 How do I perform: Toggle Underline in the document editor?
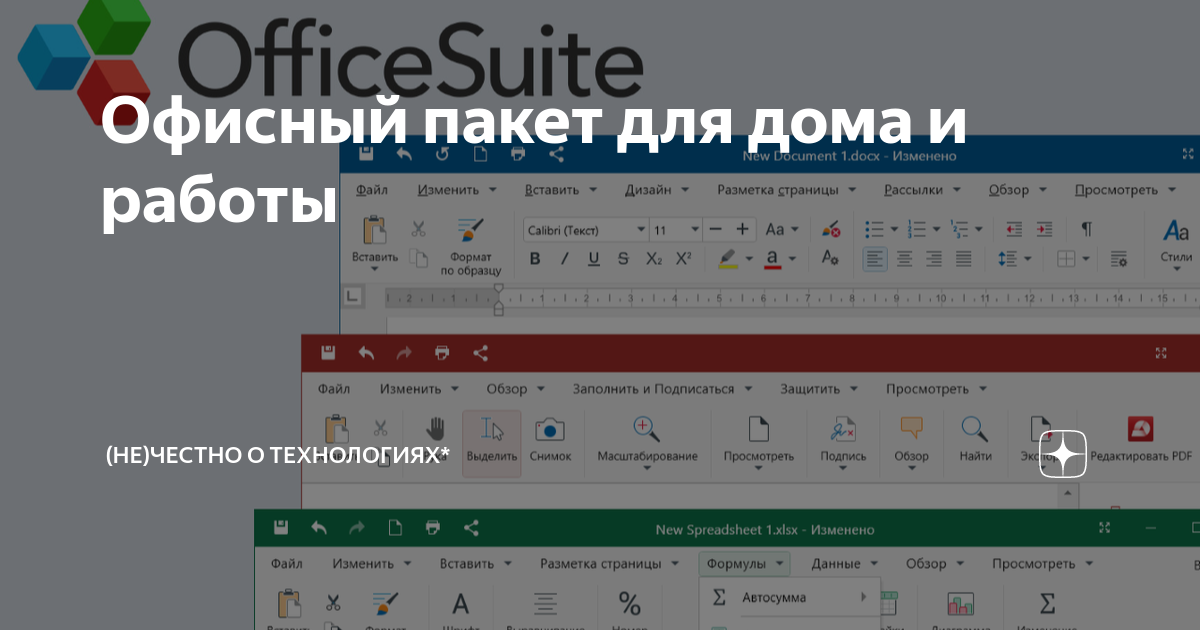[594, 259]
